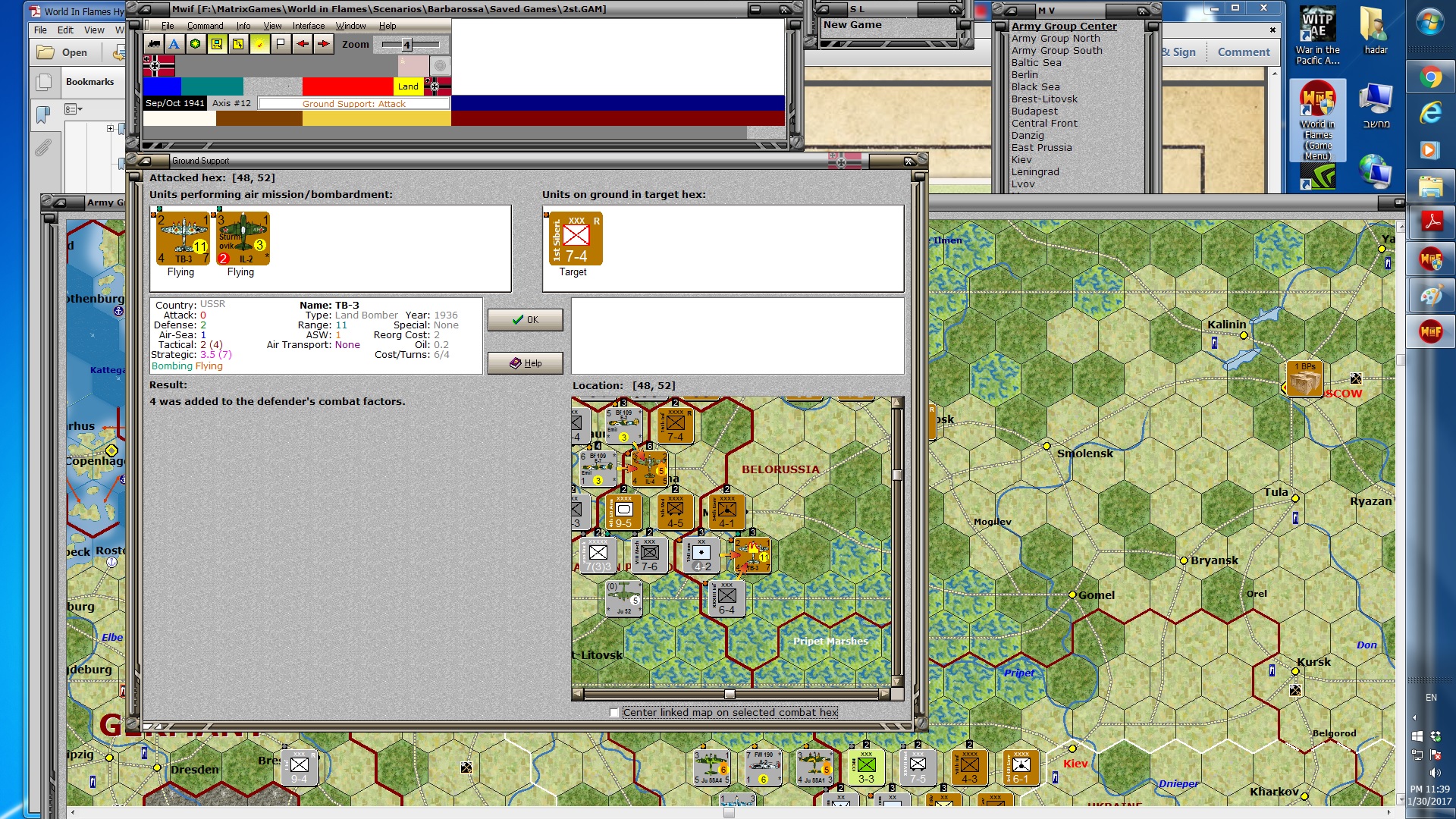
Task: Click the blue letter A toolbar icon
Action: coord(174,44)
